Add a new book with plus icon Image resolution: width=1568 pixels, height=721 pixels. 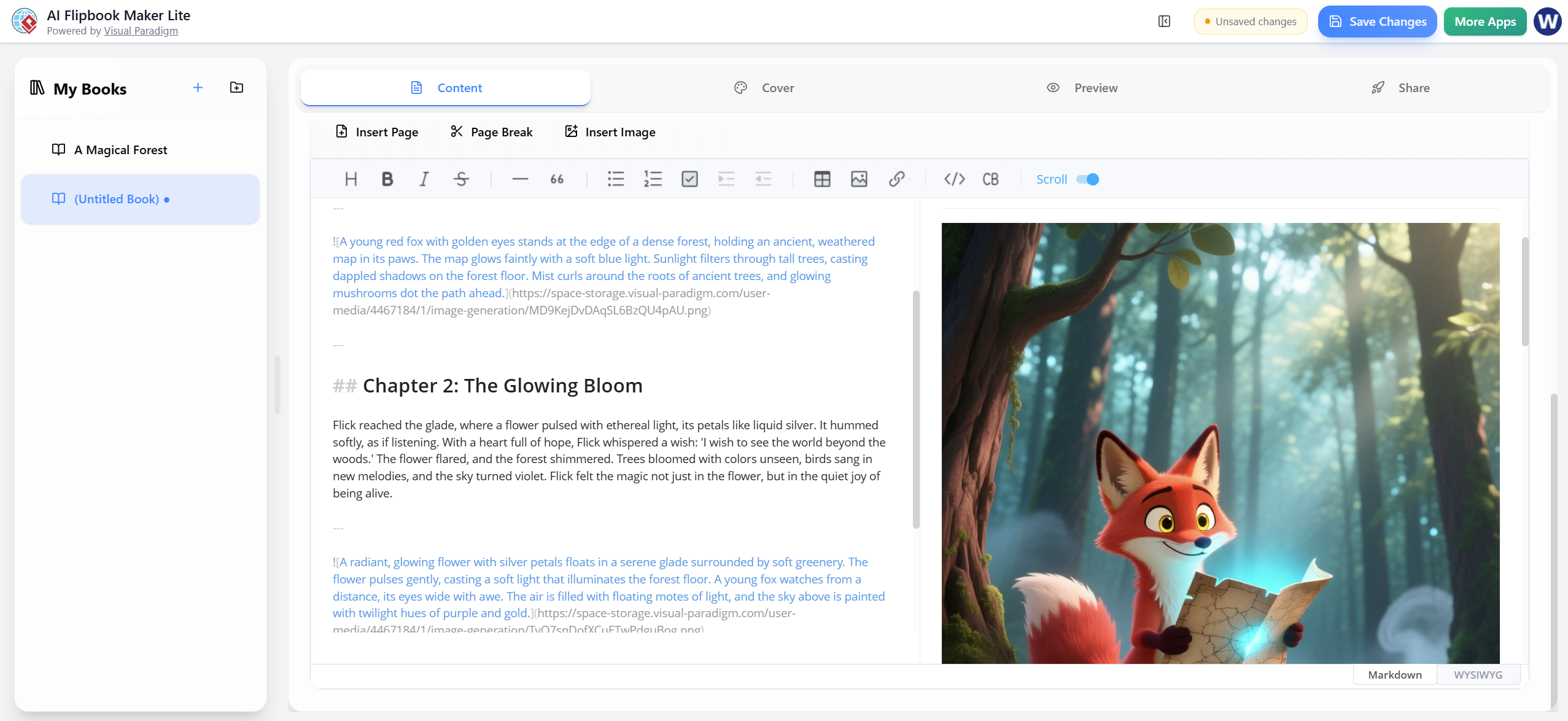click(198, 88)
